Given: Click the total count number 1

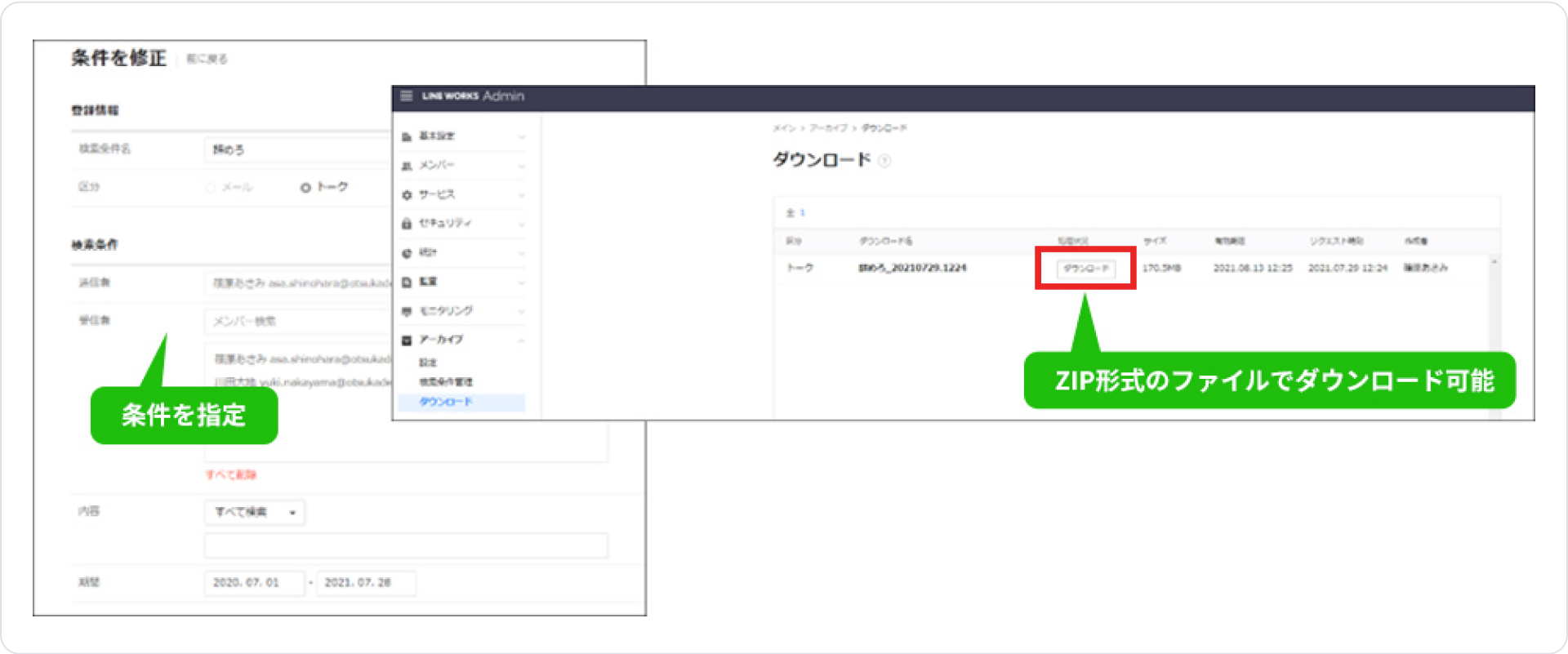Looking at the screenshot, I should point(802,213).
